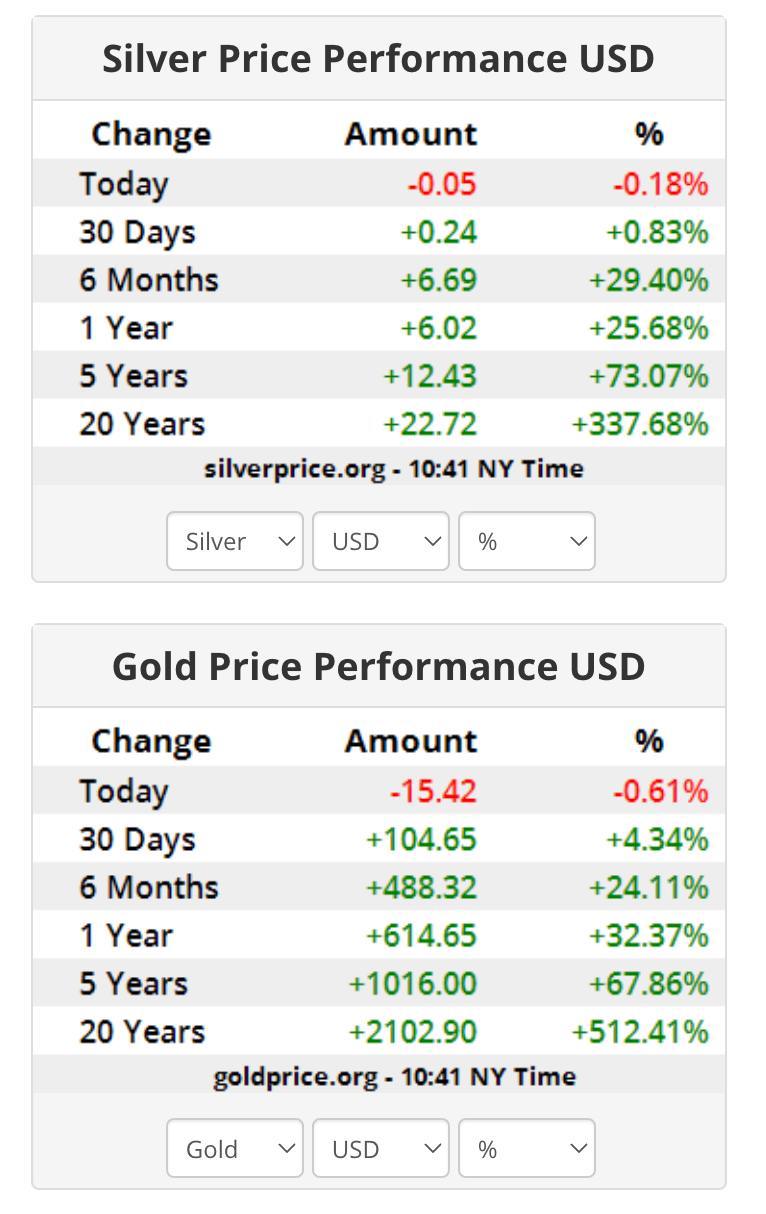Expand the USD currency dropdown under gold table

381,1148
